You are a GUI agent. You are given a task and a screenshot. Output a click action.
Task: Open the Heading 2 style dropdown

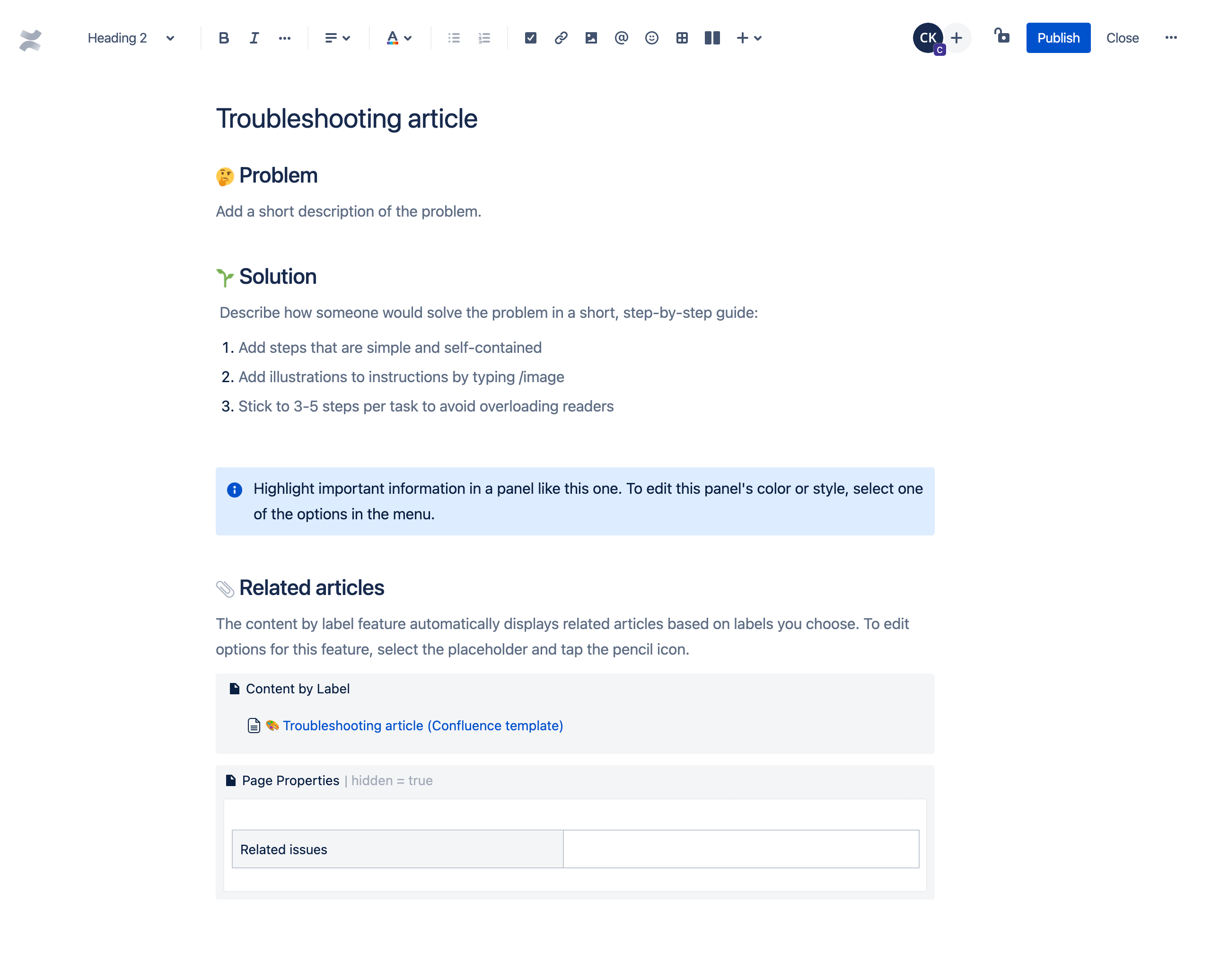coord(129,38)
